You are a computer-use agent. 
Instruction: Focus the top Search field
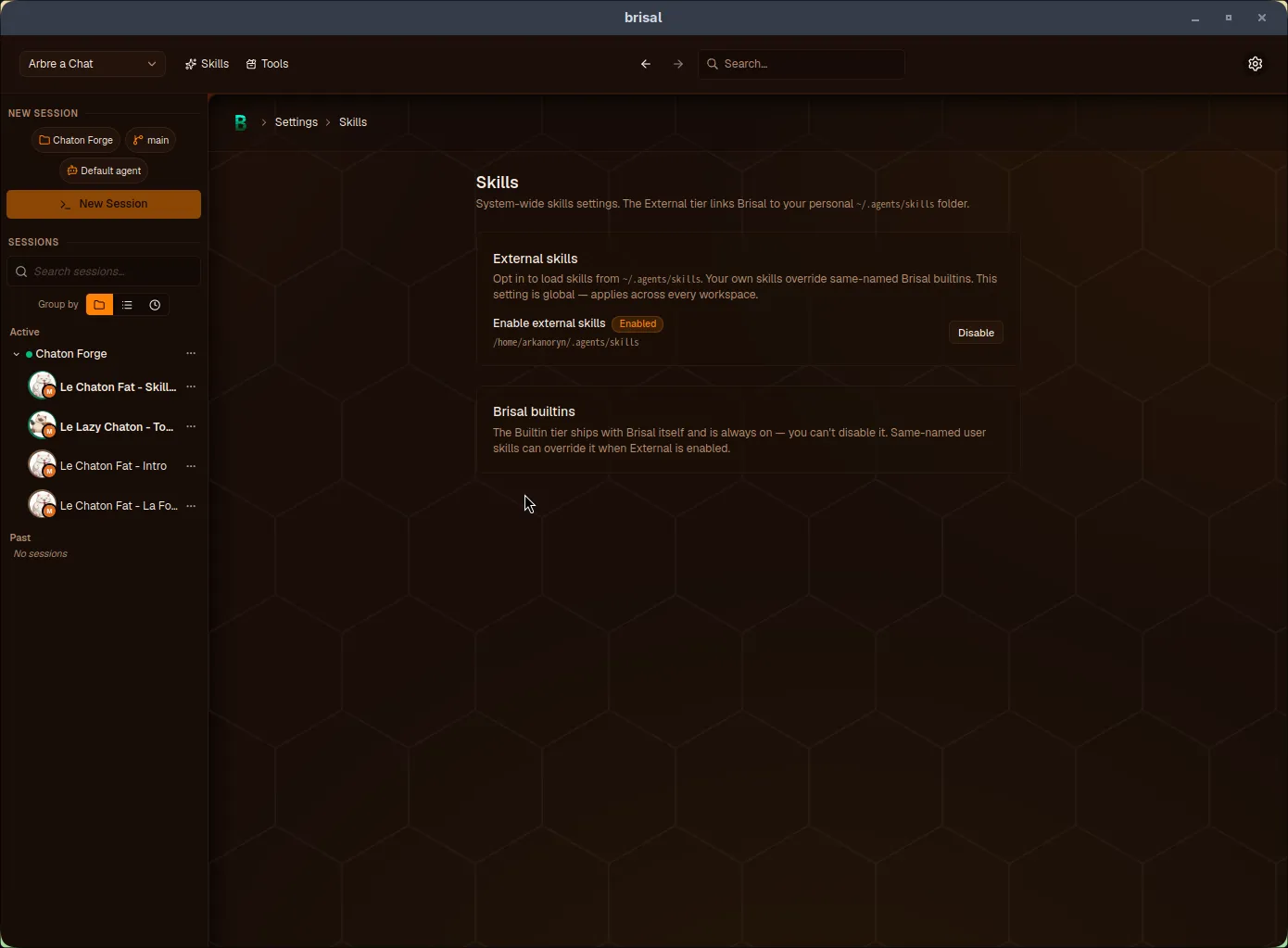(802, 64)
